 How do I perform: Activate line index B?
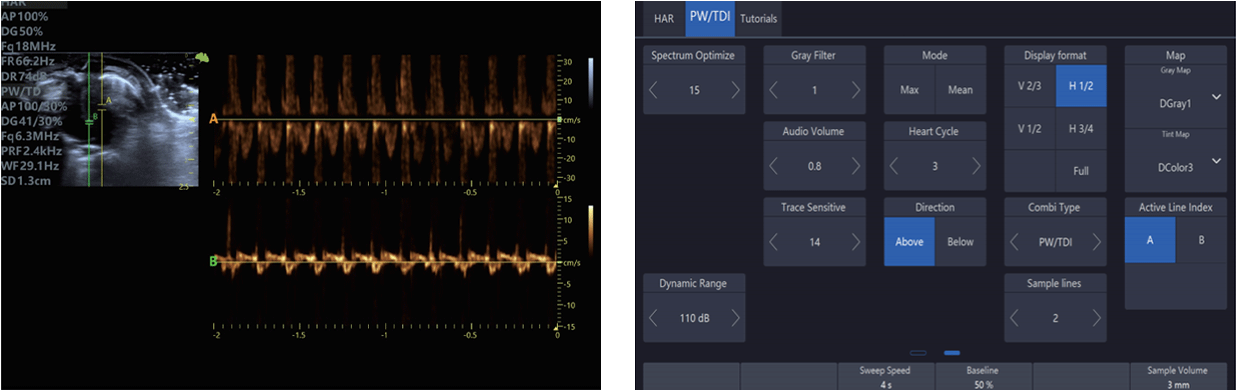pos(1201,241)
